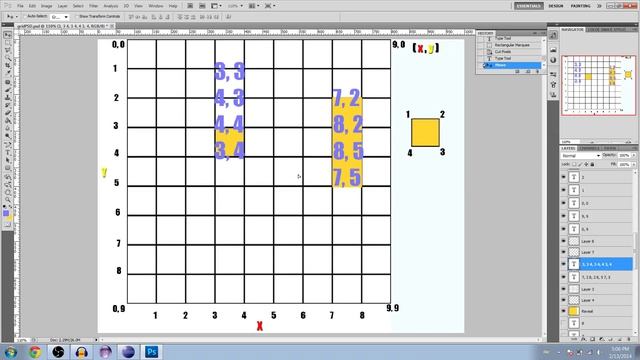Click the Delete layer trash icon
The image size is (640, 360).
pos(629,339)
